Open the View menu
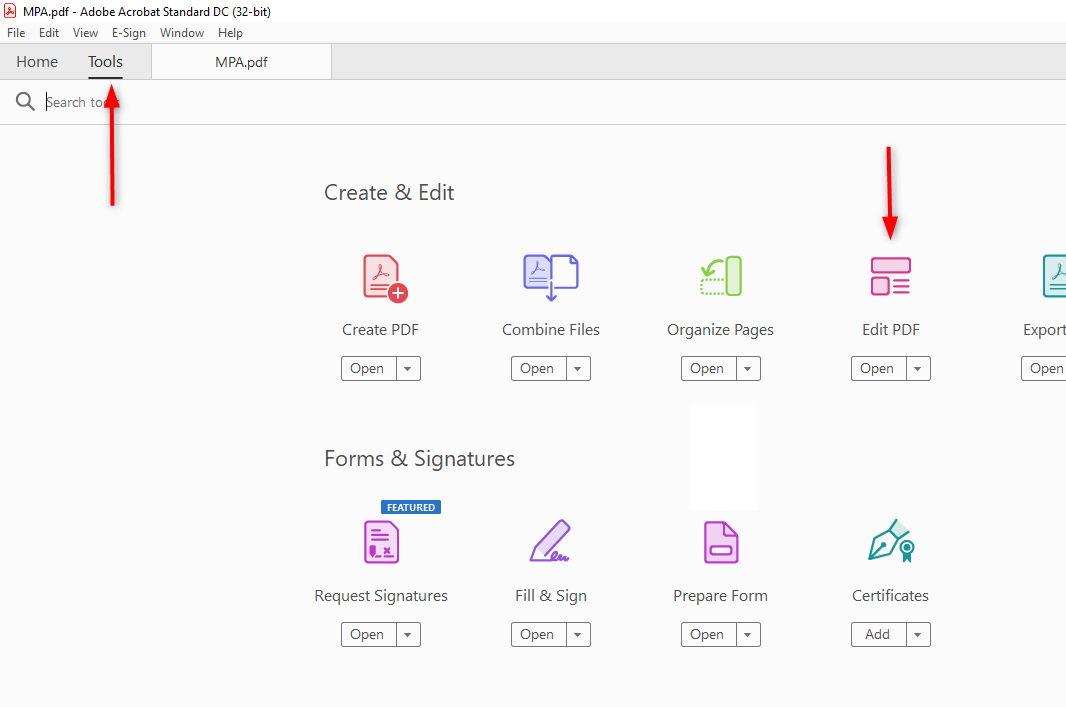This screenshot has width=1066, height=707. (x=86, y=33)
